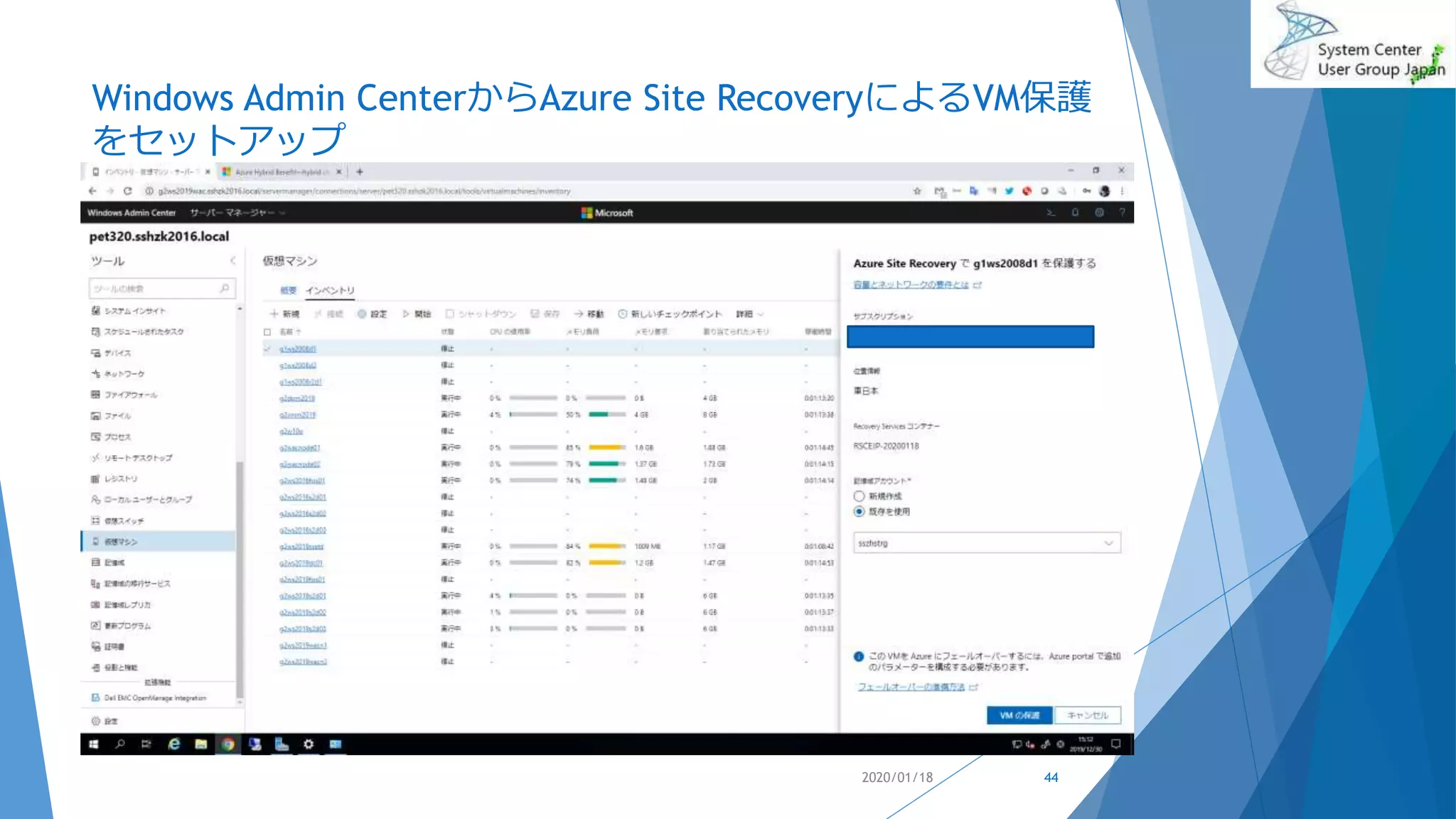Select 既存を使用 storage account radio
Viewport: 1456px width, 819px height.
click(859, 512)
